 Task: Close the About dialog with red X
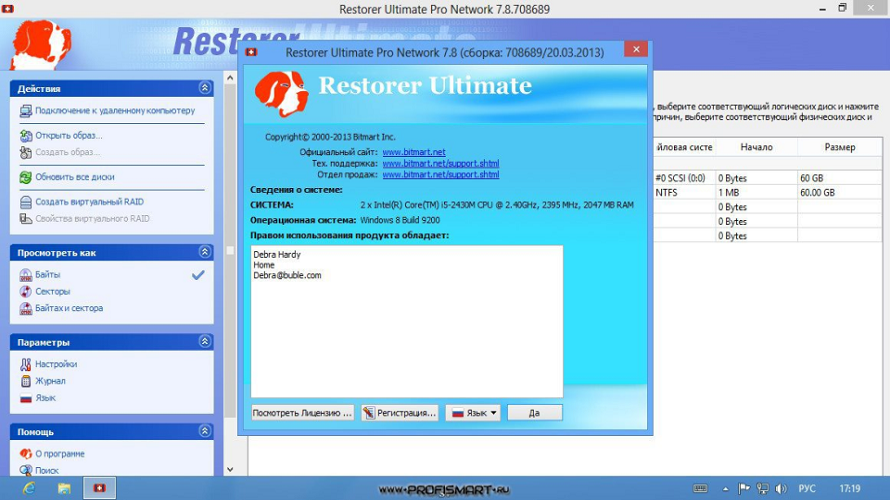[x=636, y=49]
